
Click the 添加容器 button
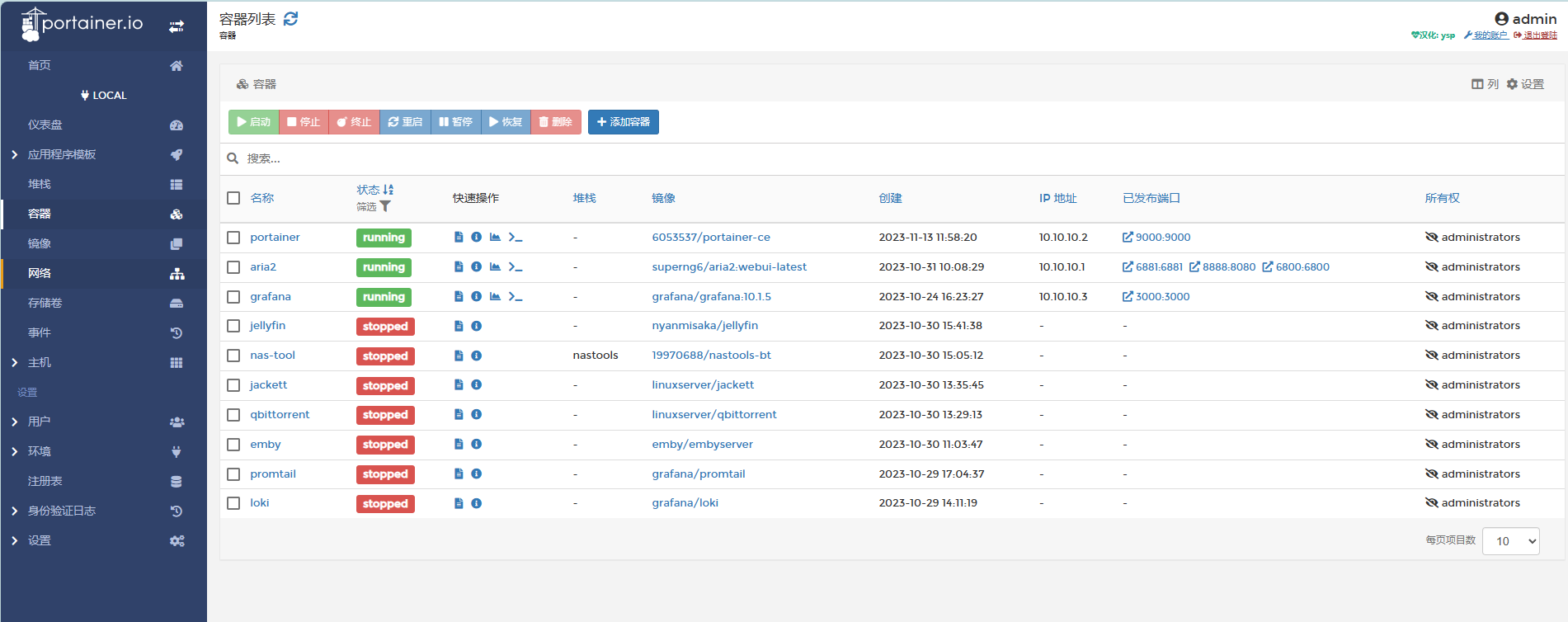pyautogui.click(x=624, y=122)
